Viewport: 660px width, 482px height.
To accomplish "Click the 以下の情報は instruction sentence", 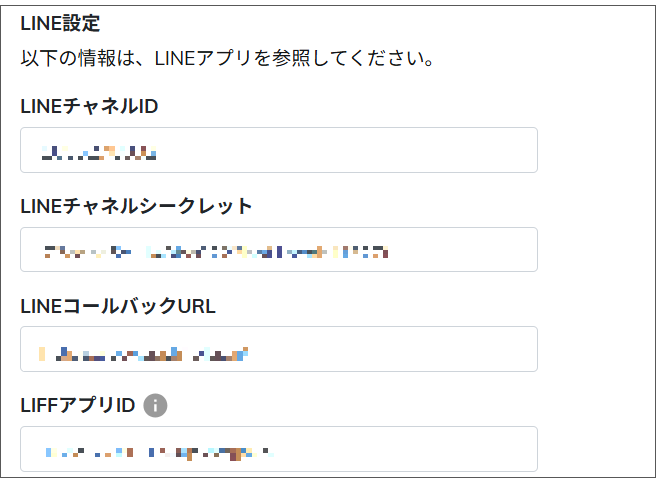I will (x=227, y=58).
